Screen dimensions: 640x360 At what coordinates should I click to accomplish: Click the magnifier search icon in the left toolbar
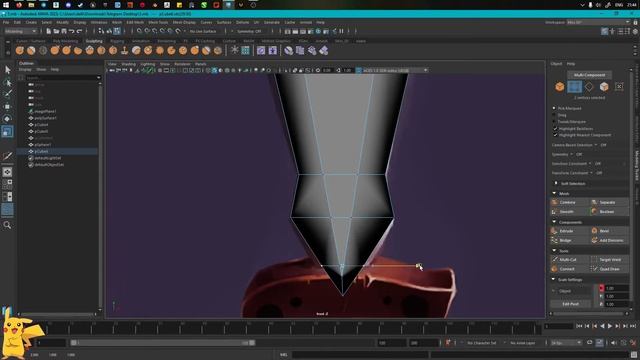(x=7, y=225)
